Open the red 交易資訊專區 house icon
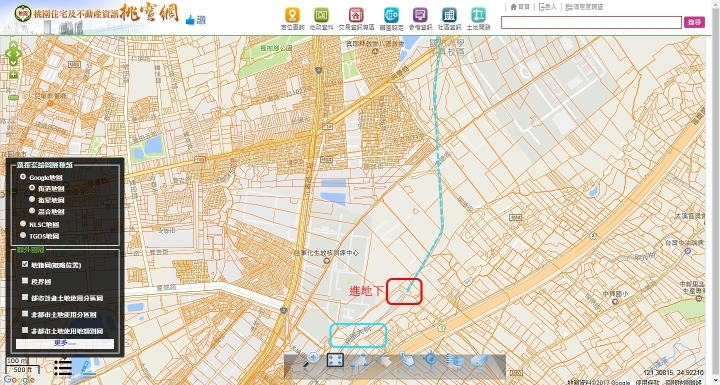The image size is (720, 385). click(x=356, y=15)
